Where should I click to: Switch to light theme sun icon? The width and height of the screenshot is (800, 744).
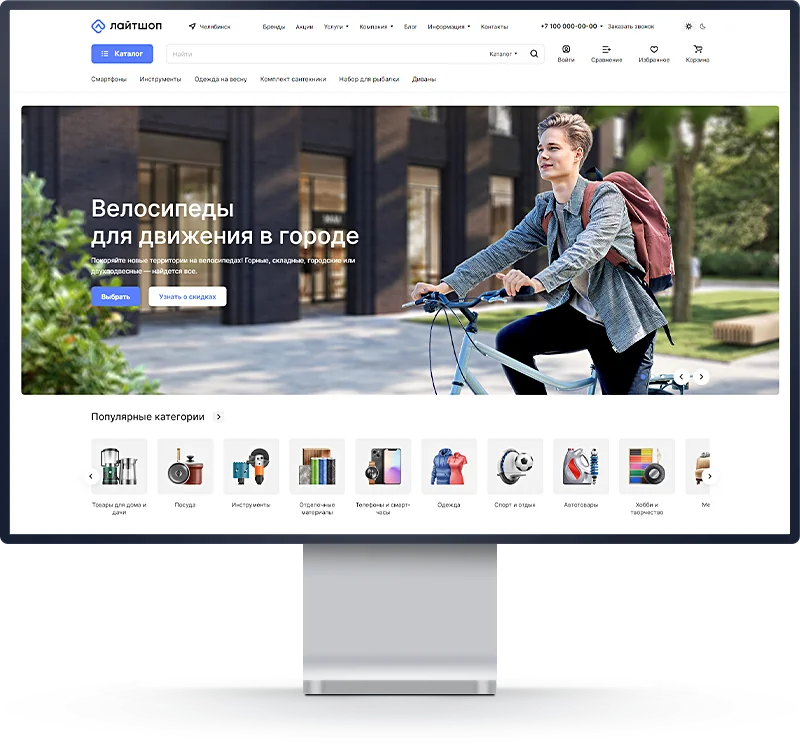[x=688, y=26]
